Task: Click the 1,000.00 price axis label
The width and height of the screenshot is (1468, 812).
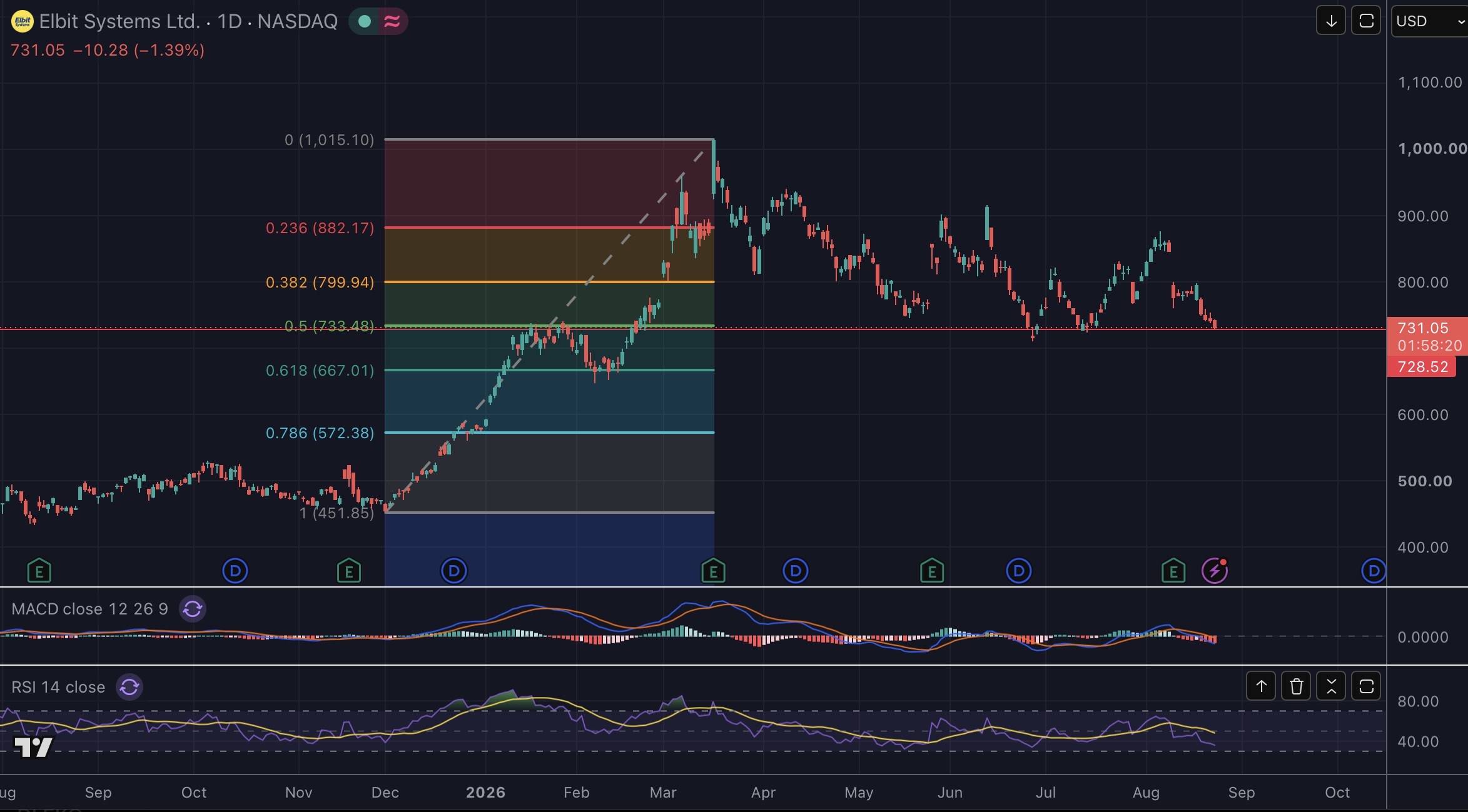Action: (1432, 149)
